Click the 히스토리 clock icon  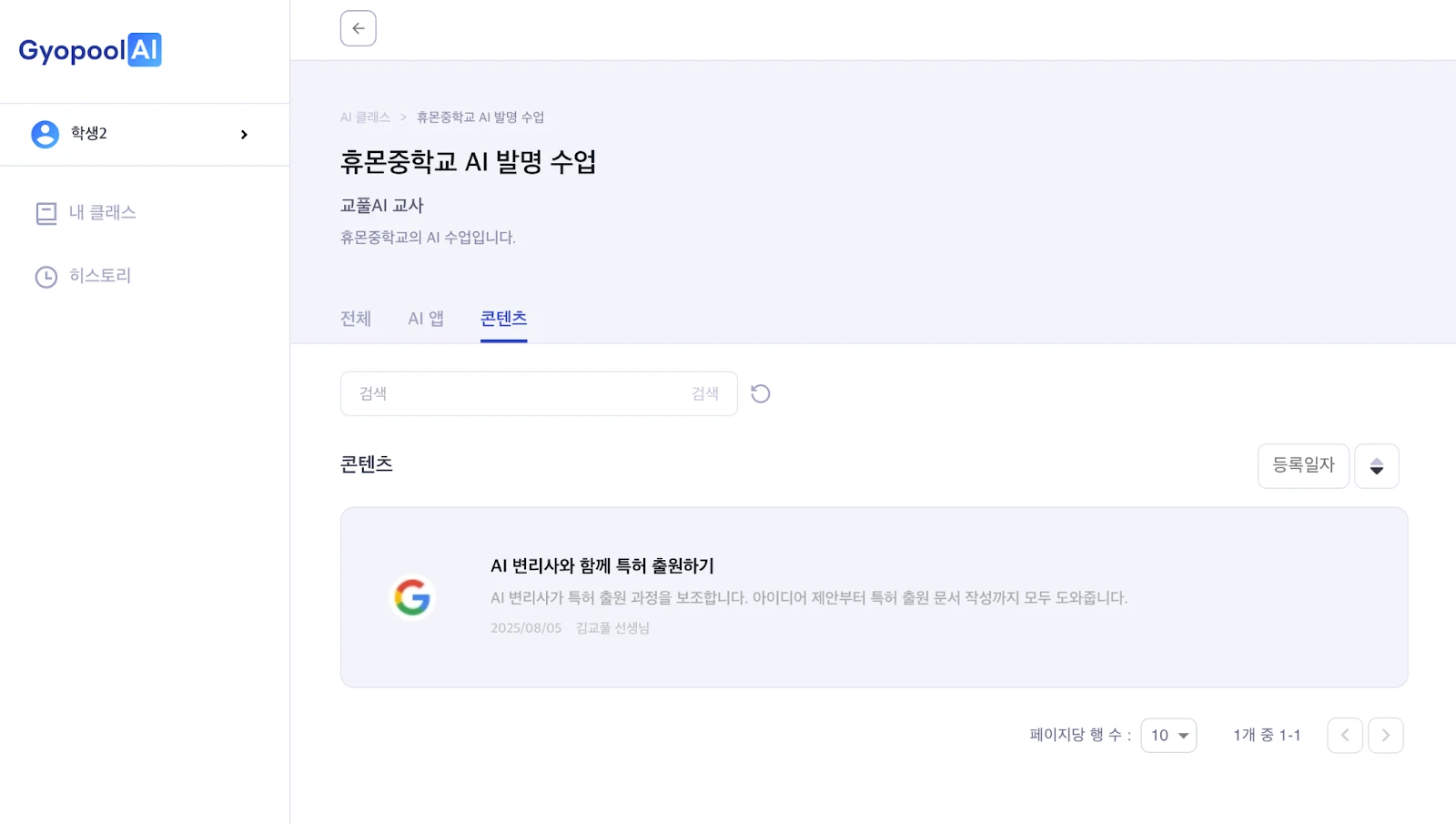coord(46,277)
